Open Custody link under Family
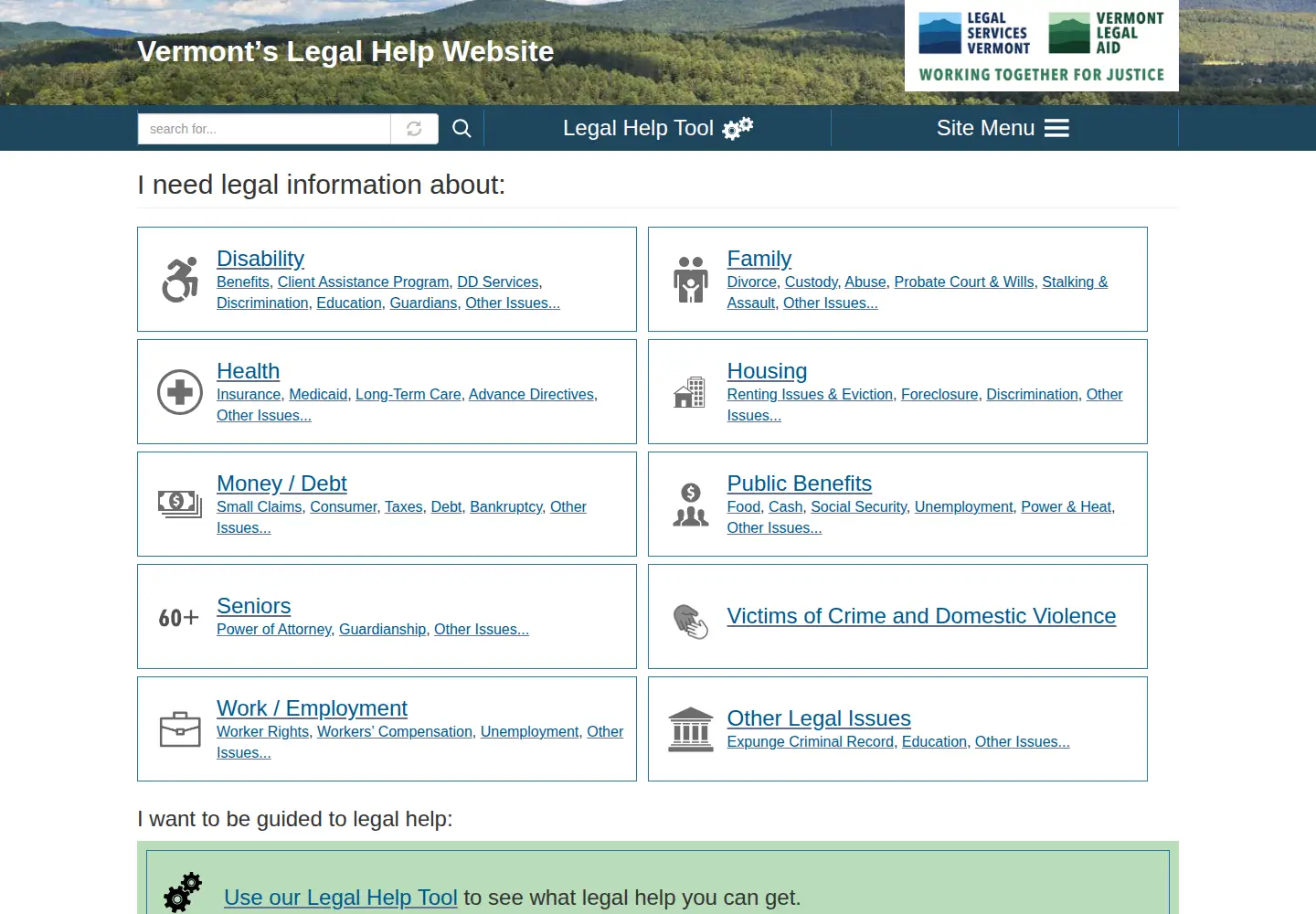1316x914 pixels. [811, 282]
